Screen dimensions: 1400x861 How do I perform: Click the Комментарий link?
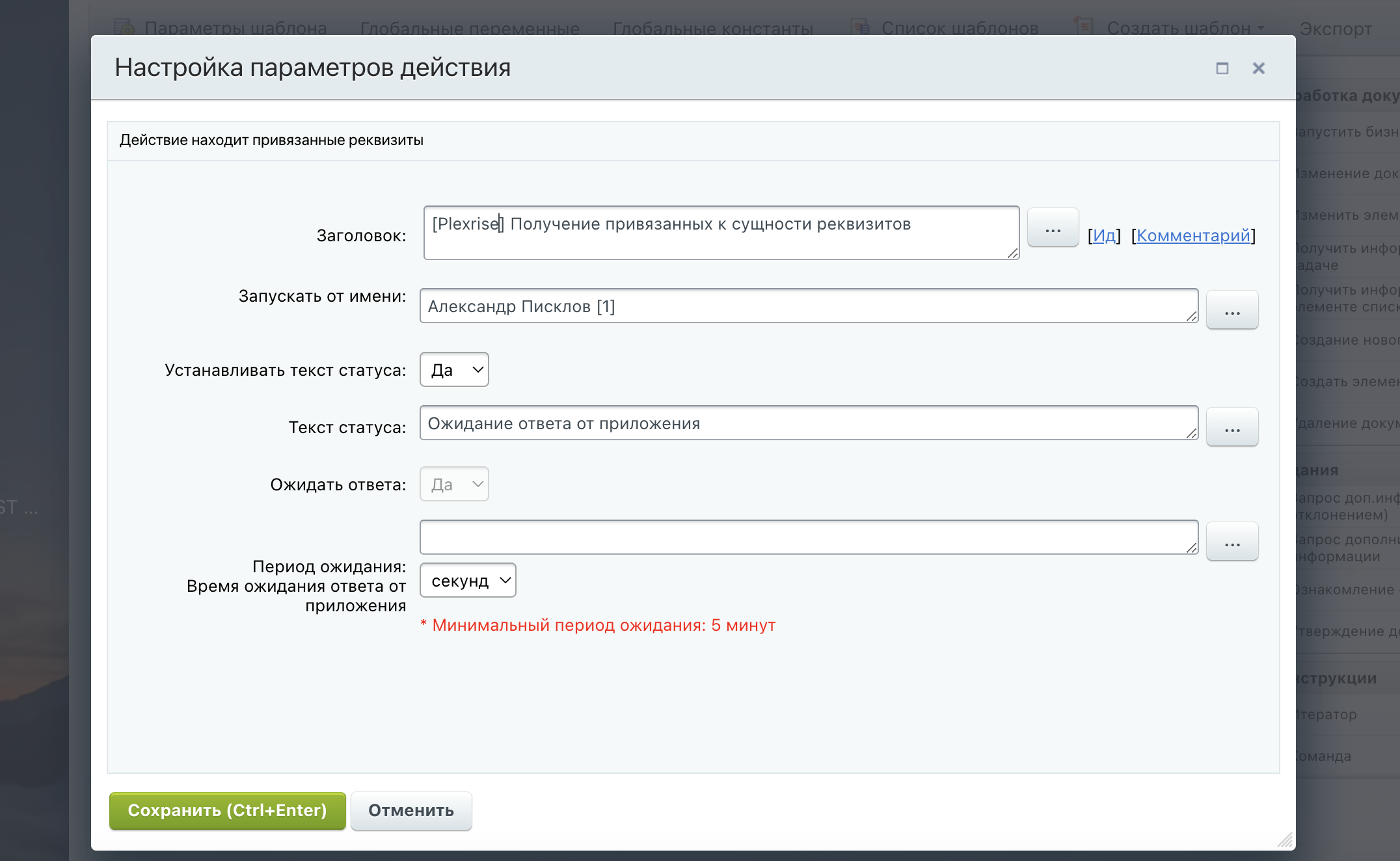[x=1193, y=235]
